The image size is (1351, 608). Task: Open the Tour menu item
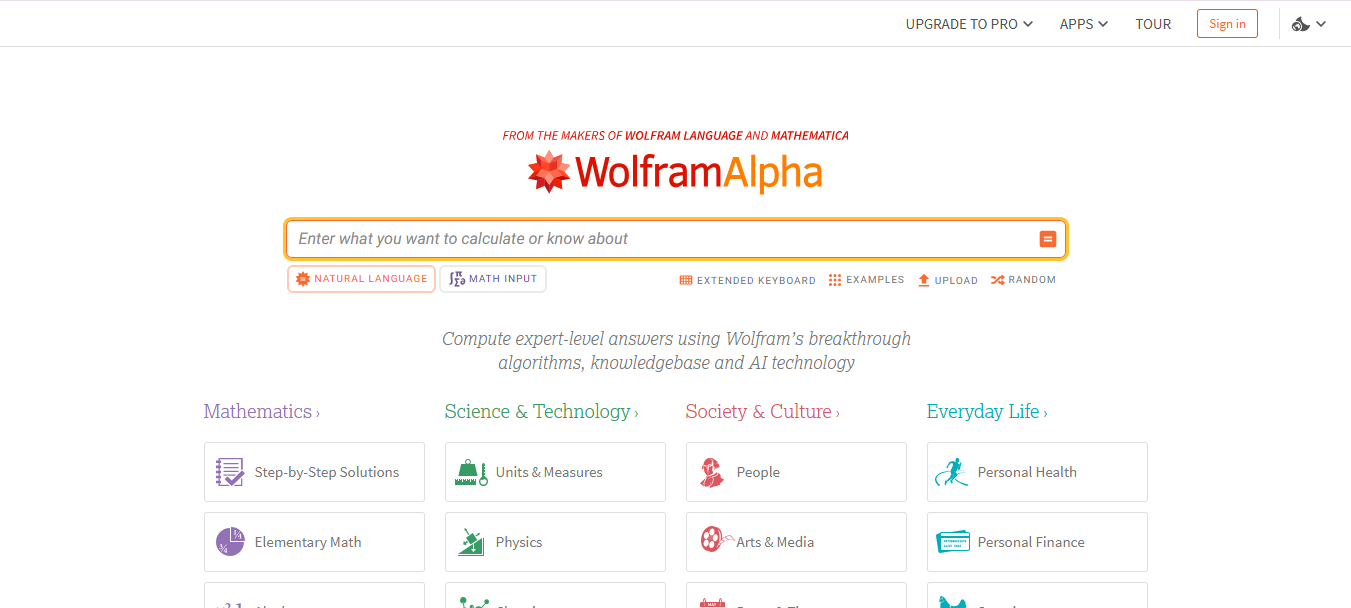click(x=1153, y=24)
